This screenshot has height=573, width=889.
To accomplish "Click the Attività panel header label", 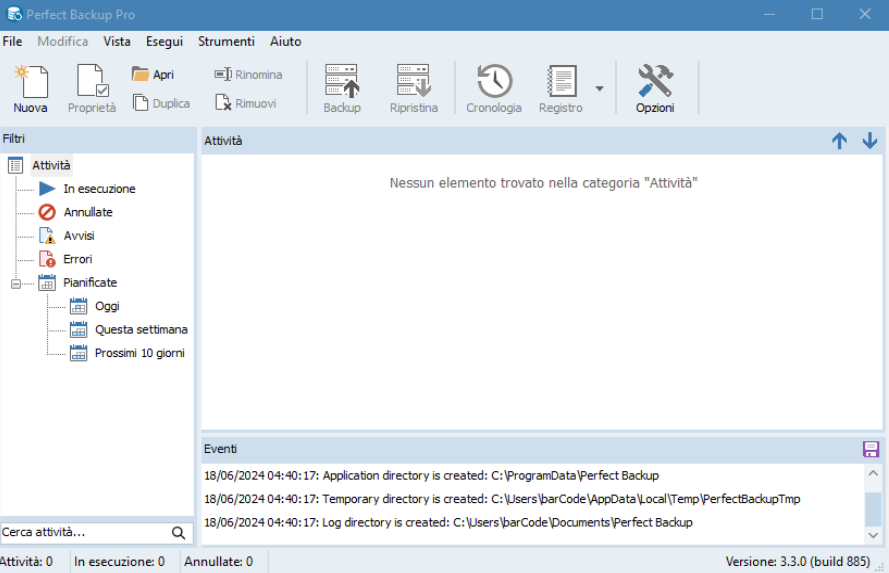I will tap(223, 141).
